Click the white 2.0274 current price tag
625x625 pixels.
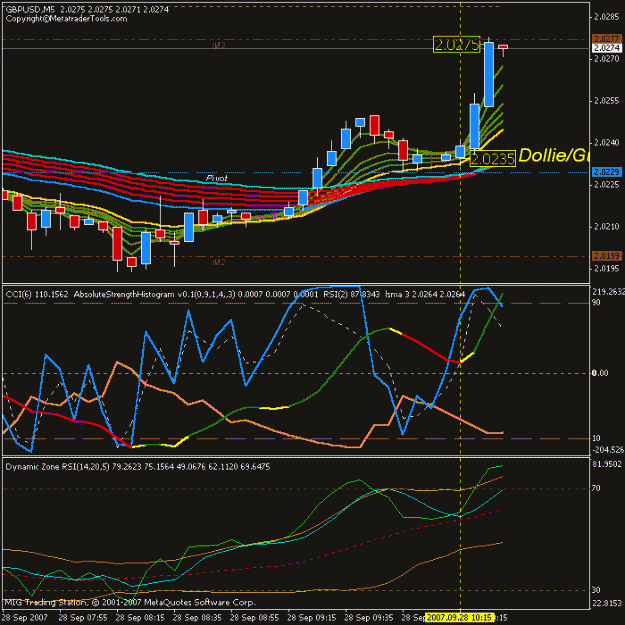tap(607, 48)
